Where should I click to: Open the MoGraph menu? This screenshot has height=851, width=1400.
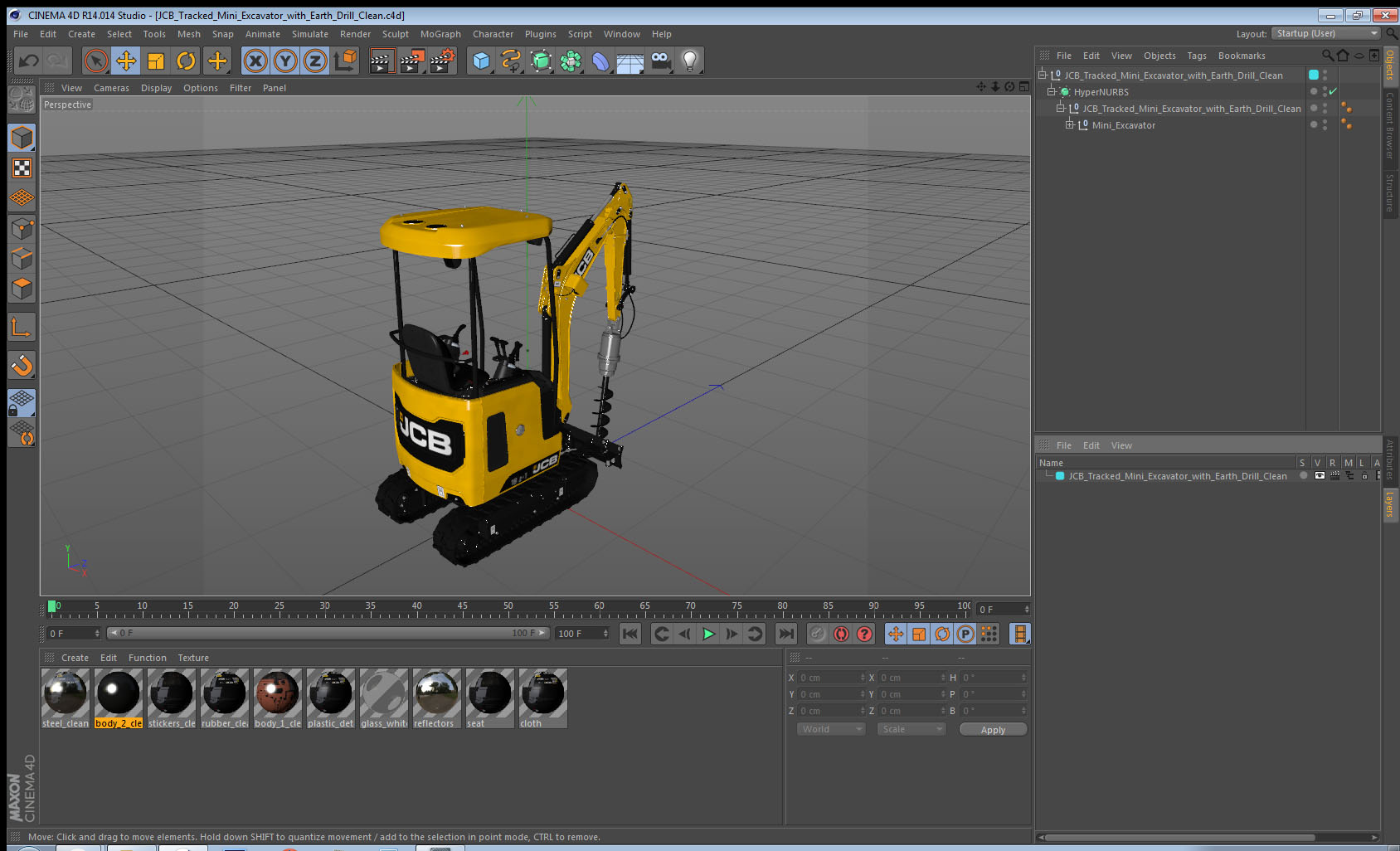440,34
